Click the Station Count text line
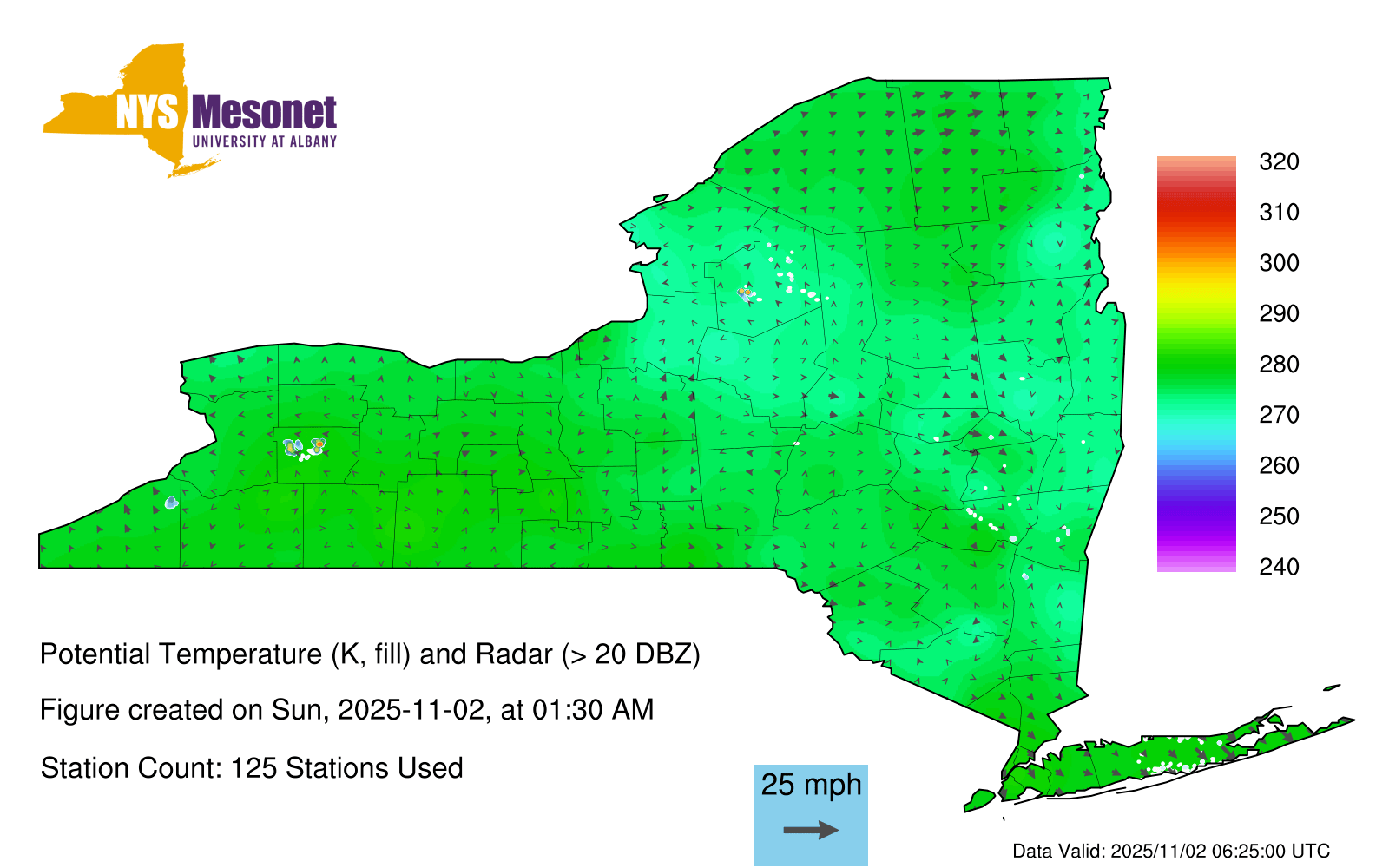The image size is (1389, 868). tap(252, 768)
